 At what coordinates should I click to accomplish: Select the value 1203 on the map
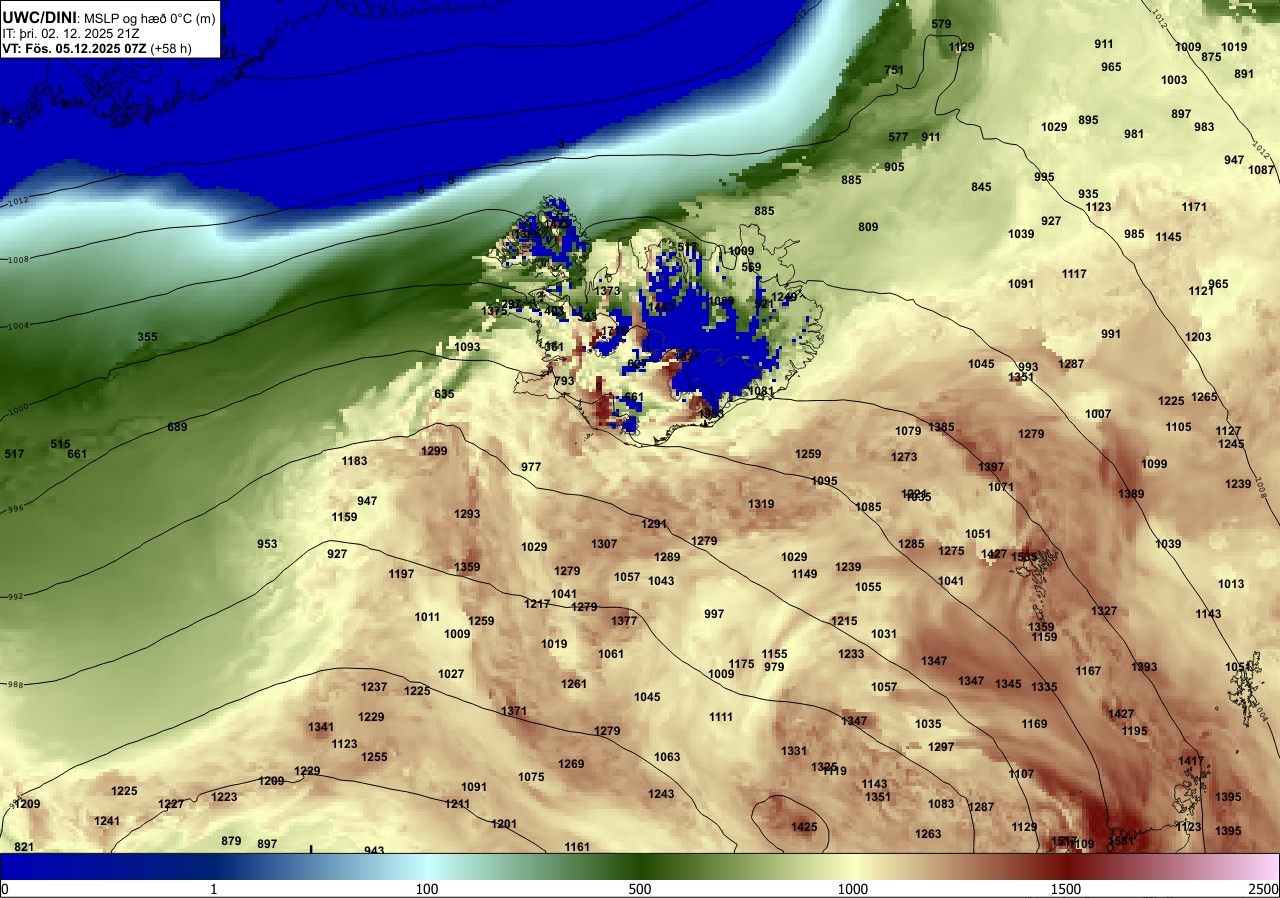tap(1198, 337)
